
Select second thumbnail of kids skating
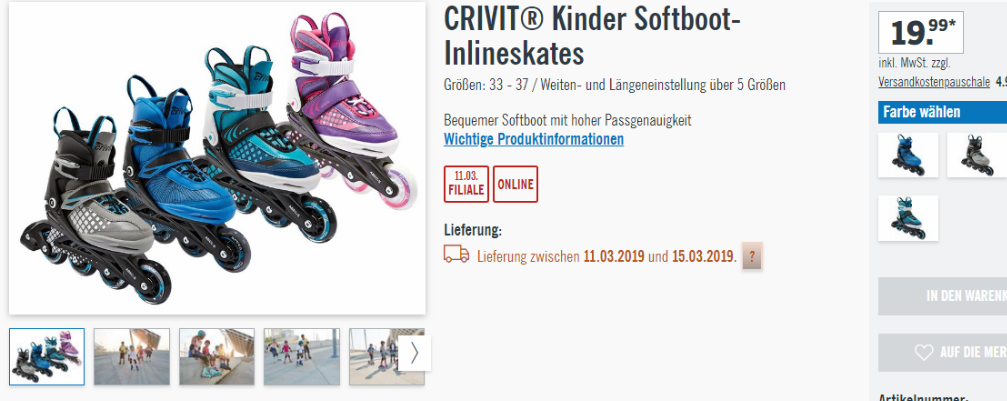(x=132, y=357)
